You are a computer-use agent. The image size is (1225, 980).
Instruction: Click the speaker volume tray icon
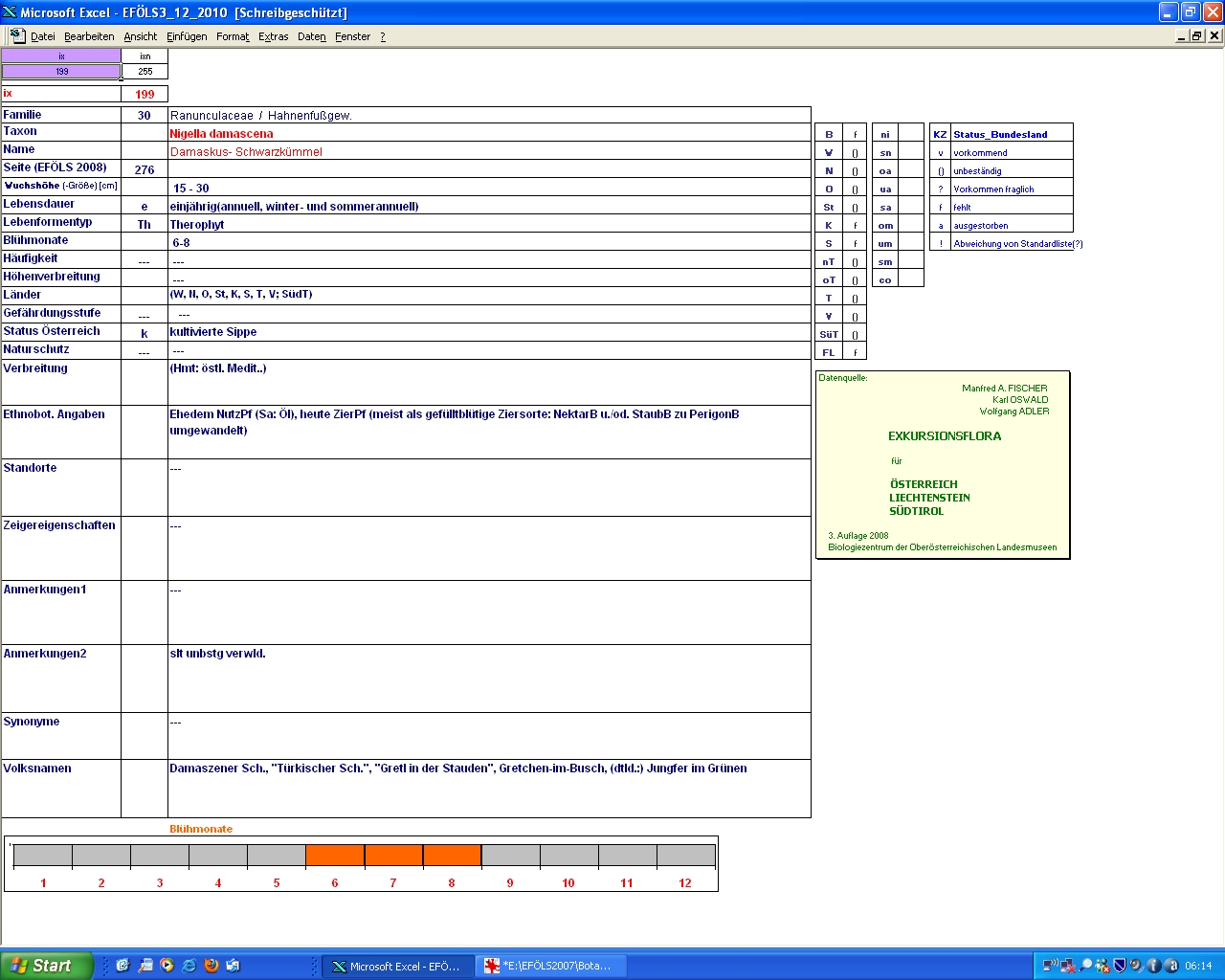click(x=1136, y=966)
